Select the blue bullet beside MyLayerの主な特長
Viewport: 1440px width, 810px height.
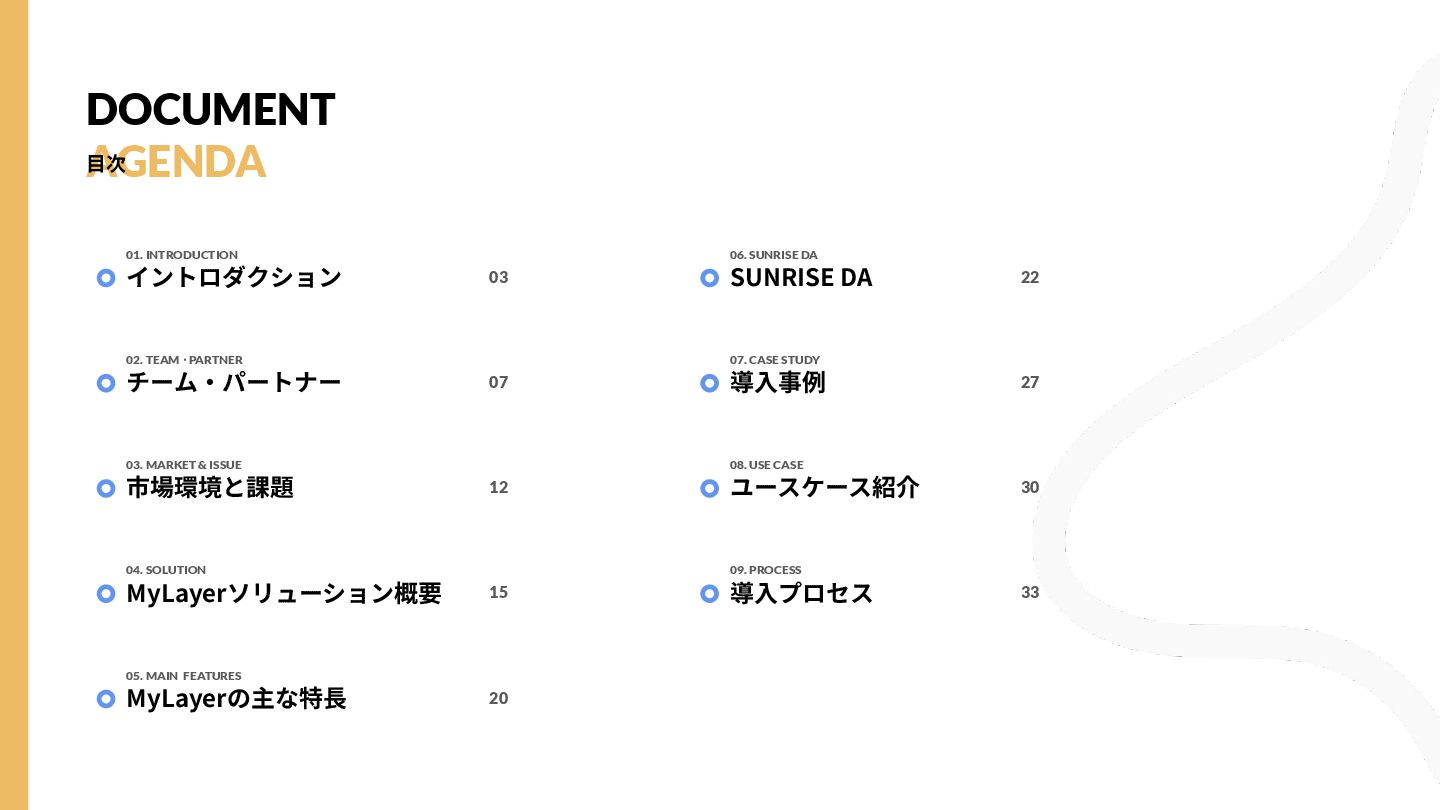pos(106,699)
